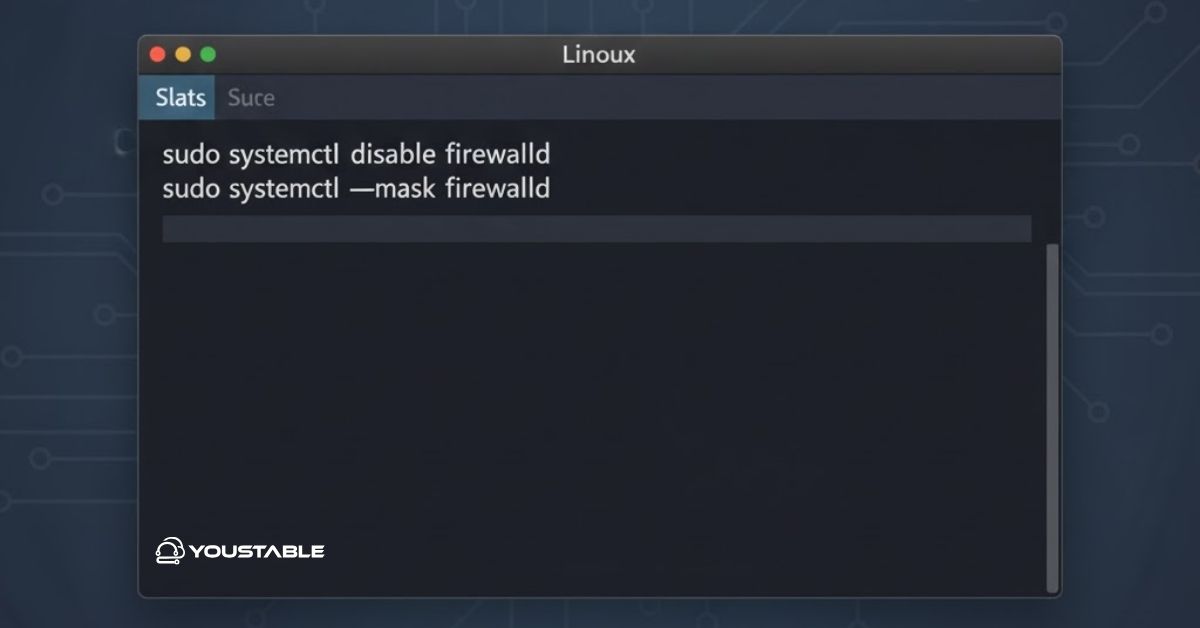Click the empty terminal area below the commands
Screen dimensions: 1200x628
[x=596, y=400]
